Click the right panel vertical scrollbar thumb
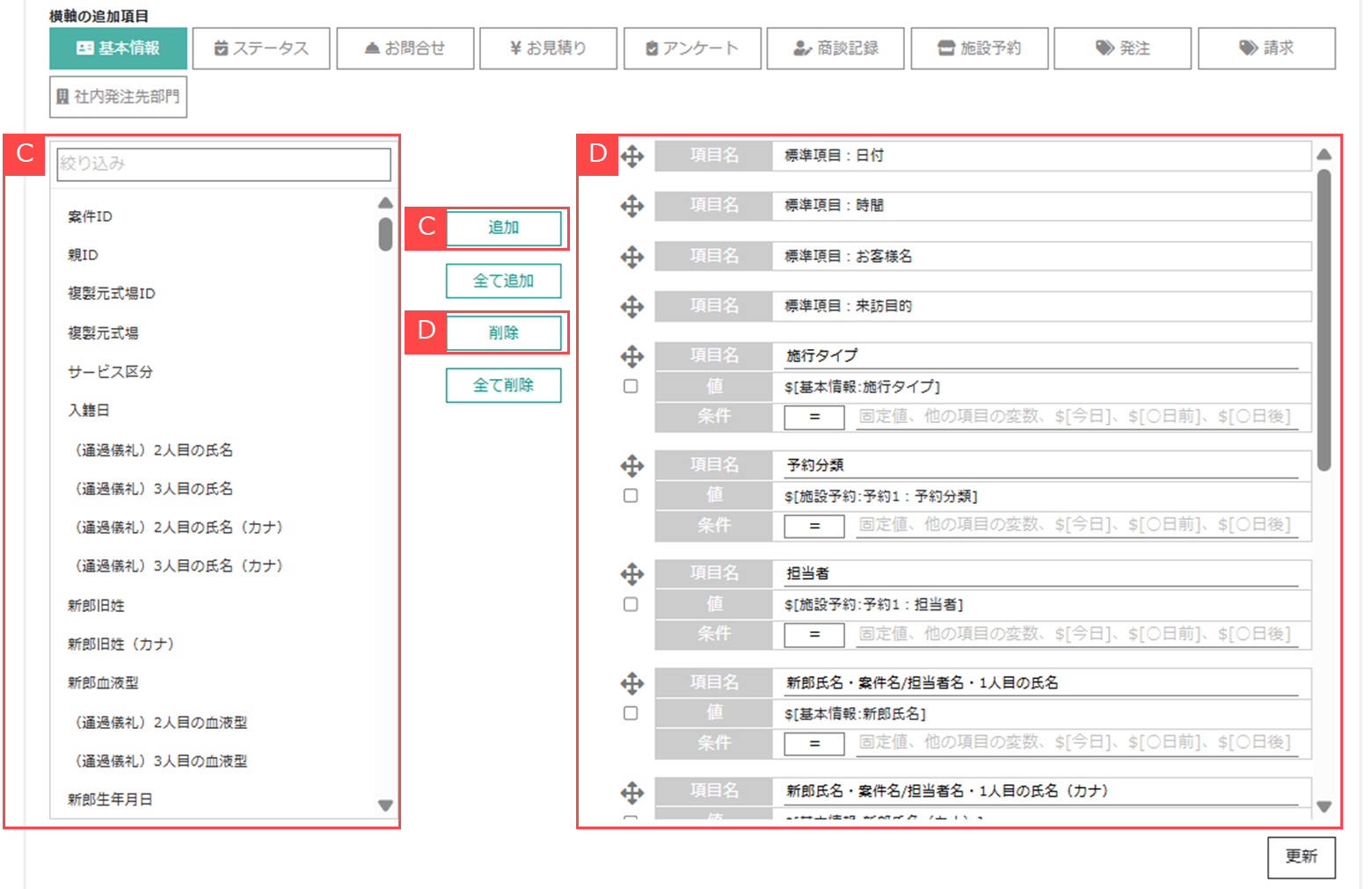The width and height of the screenshot is (1372, 889). [x=1324, y=319]
